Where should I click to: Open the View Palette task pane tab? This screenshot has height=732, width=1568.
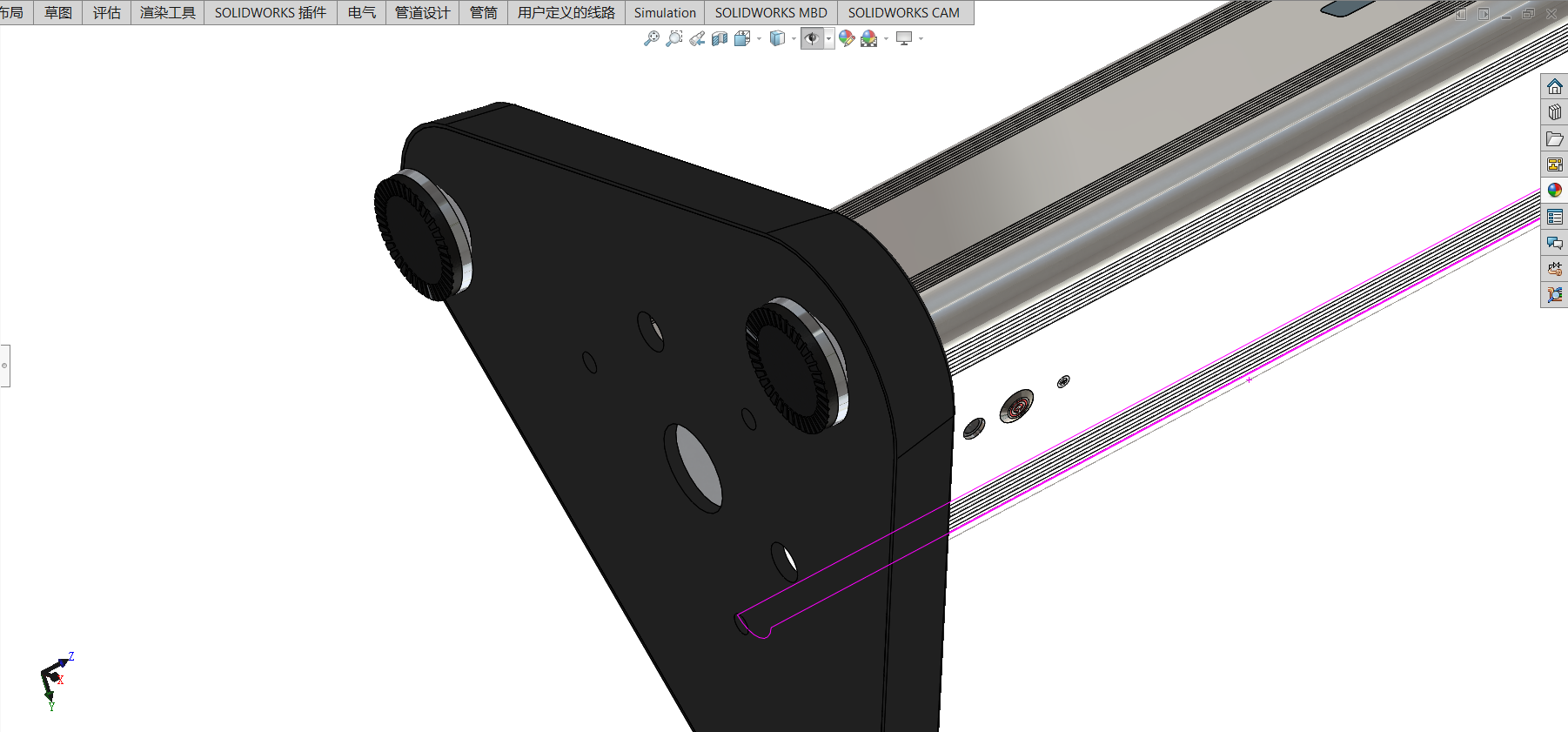click(x=1554, y=165)
